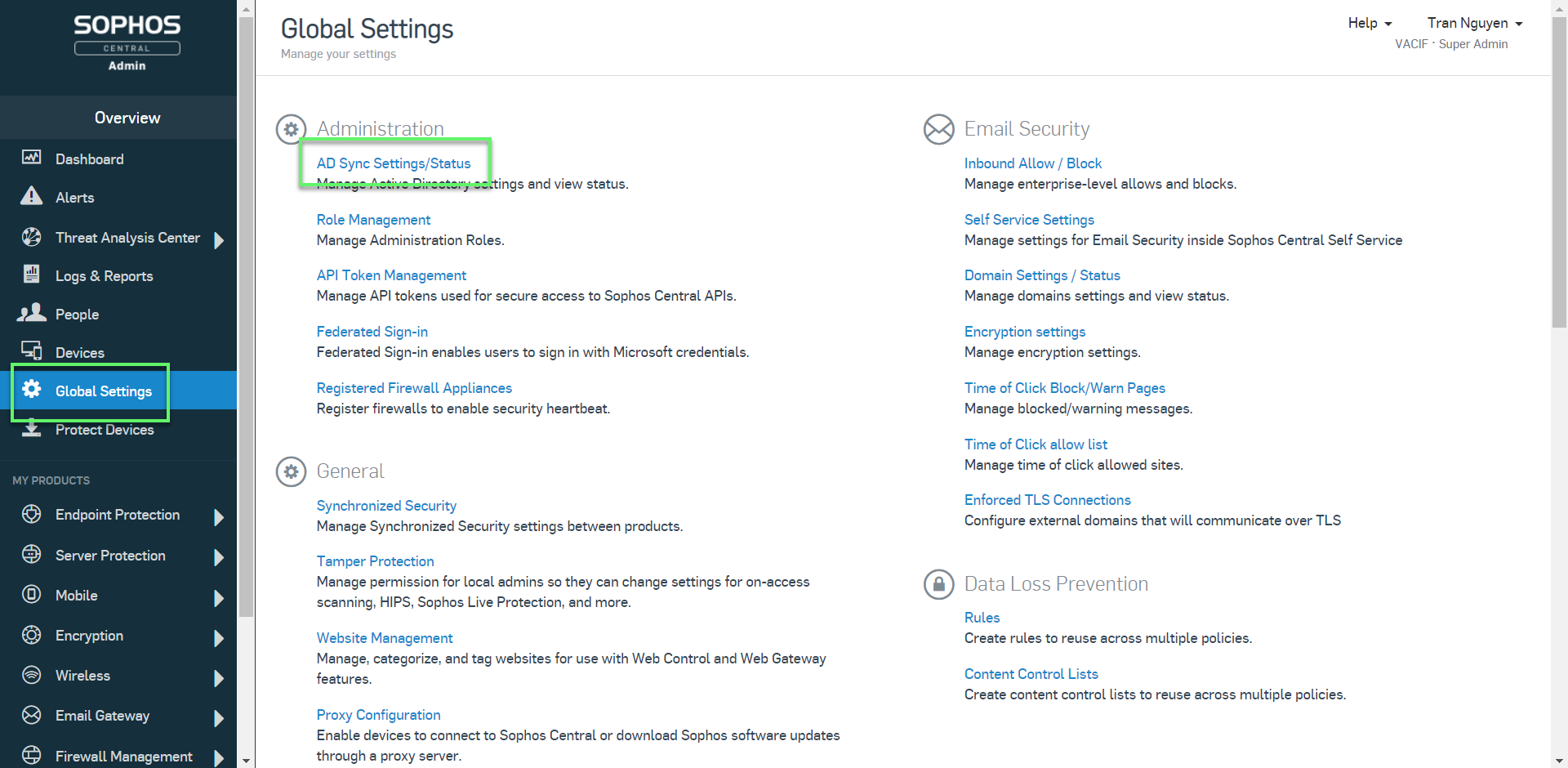
Task: Click the main page vertical scrollbar thumb
Action: [1559, 172]
